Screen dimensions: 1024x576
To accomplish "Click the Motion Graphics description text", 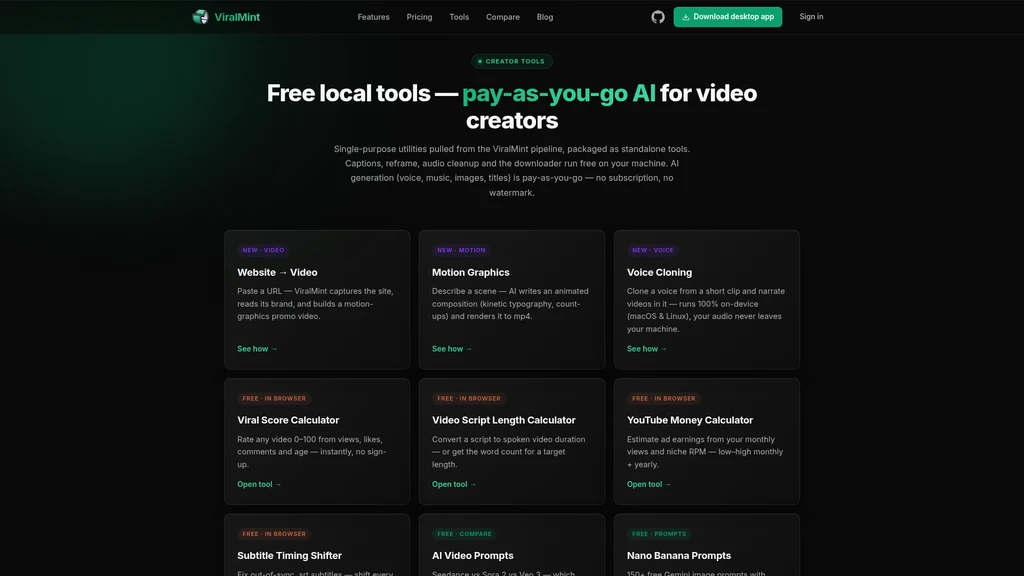I will point(510,304).
